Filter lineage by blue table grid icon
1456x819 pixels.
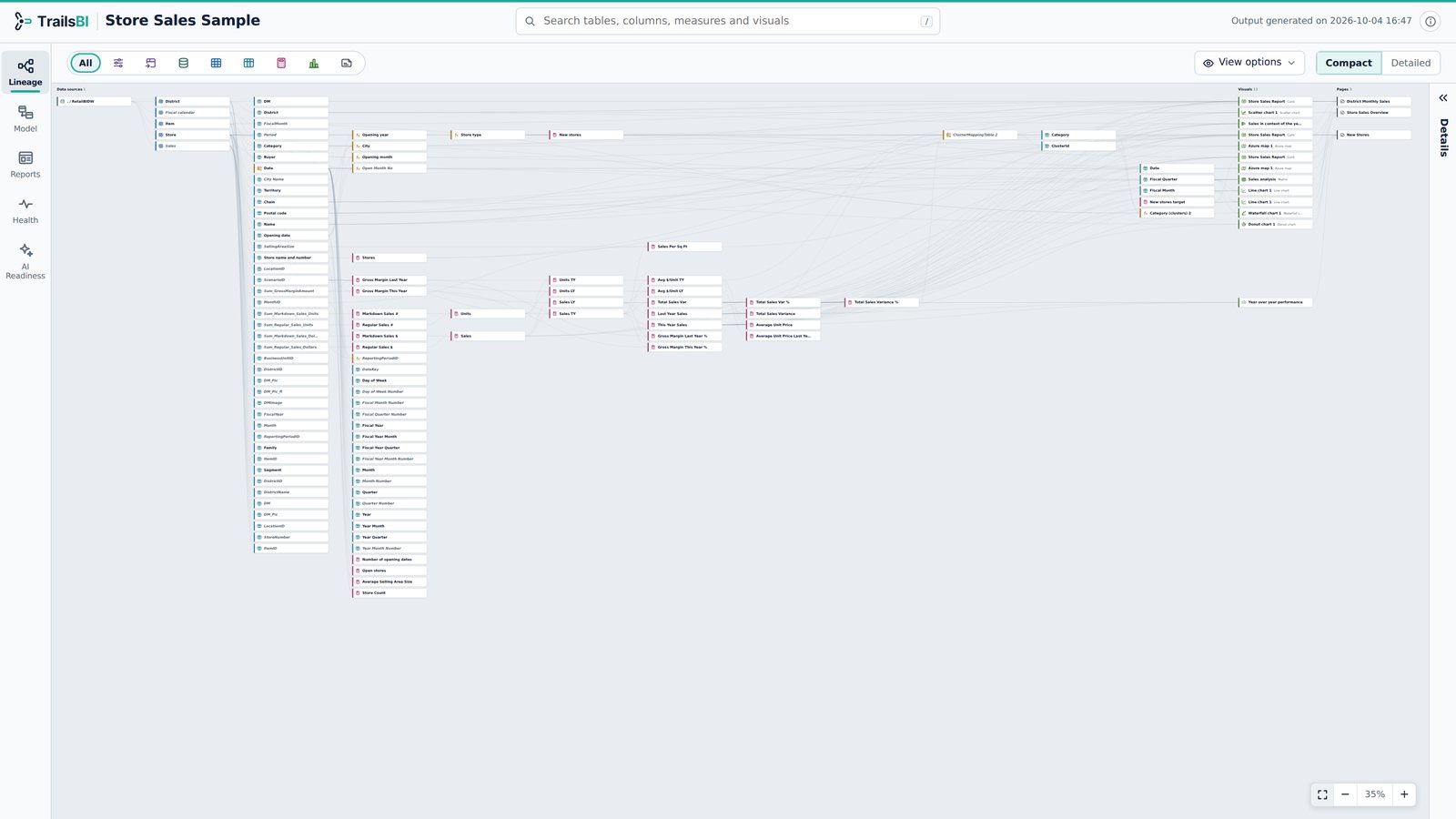tap(216, 63)
